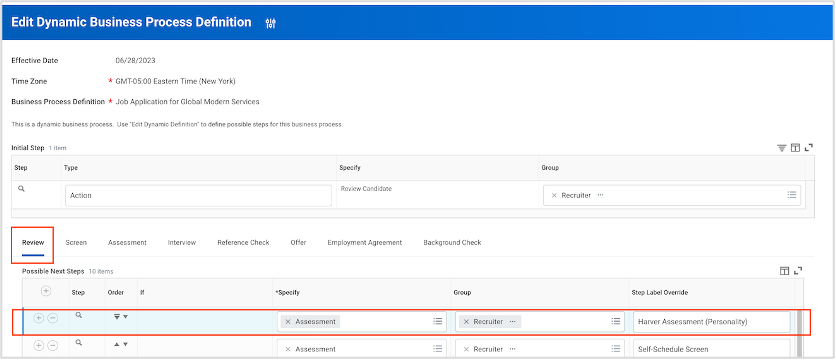Open ellipsis for Recruiter in Self-Schedule Screen row
836x360 pixels.
tap(512, 349)
